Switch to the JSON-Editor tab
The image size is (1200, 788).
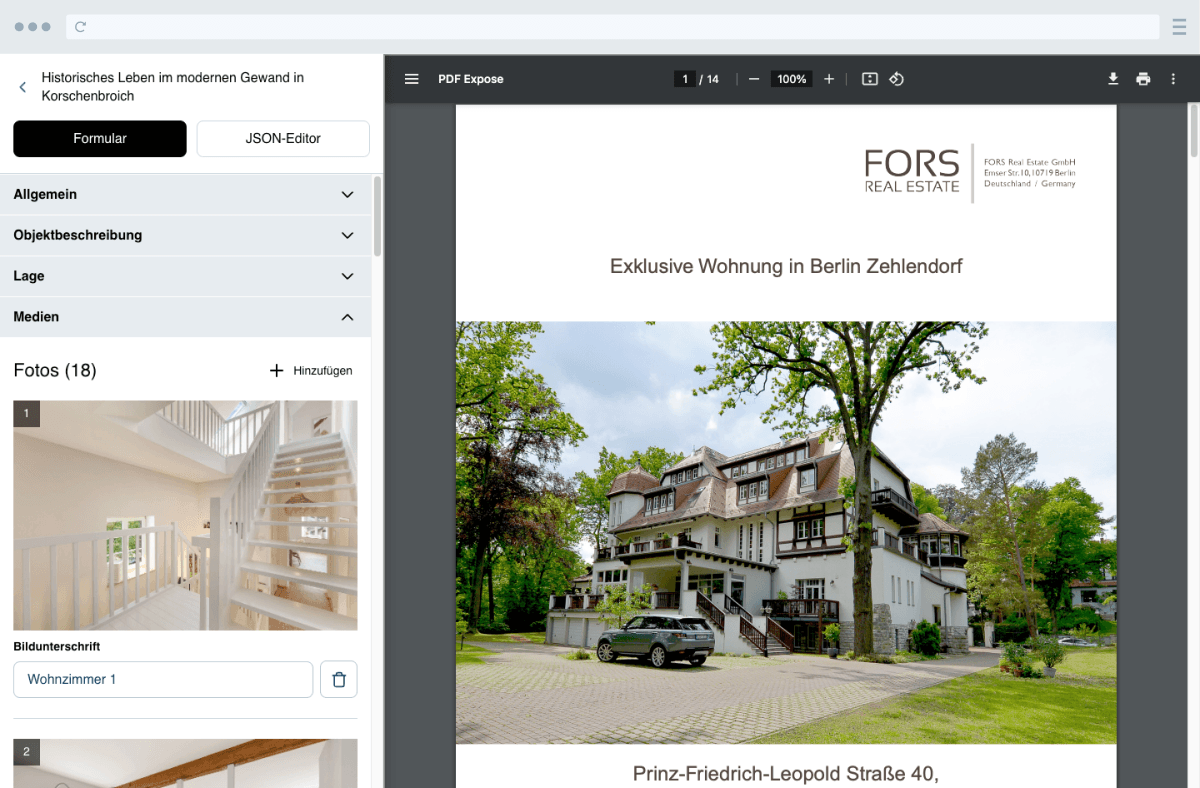pos(283,138)
